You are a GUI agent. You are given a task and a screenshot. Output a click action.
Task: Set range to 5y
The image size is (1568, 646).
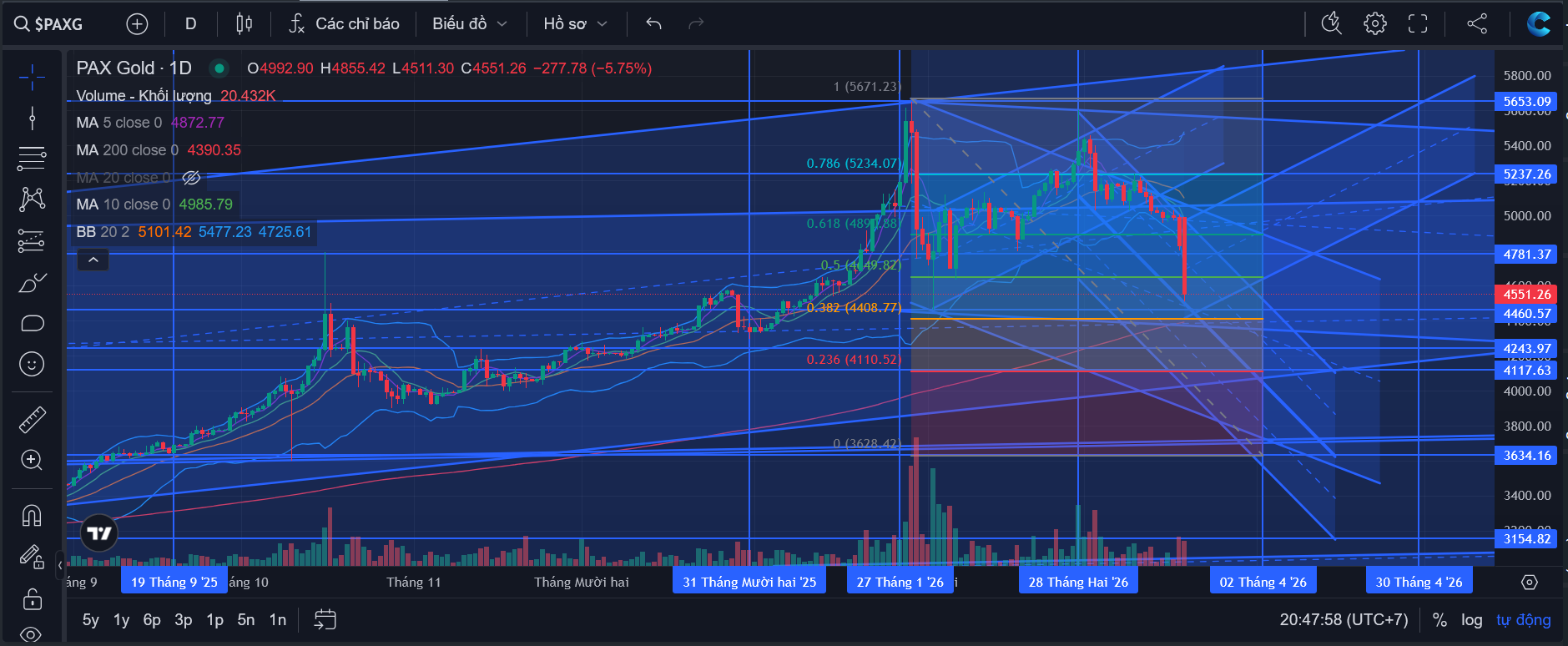pyautogui.click(x=91, y=620)
